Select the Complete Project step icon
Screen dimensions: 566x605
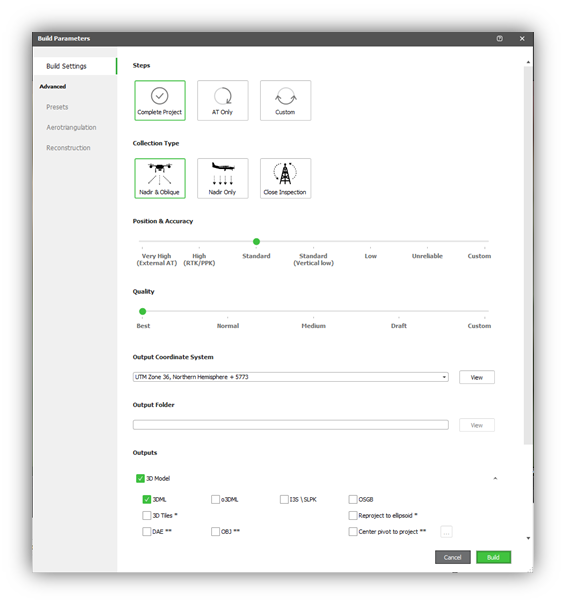tap(160, 100)
